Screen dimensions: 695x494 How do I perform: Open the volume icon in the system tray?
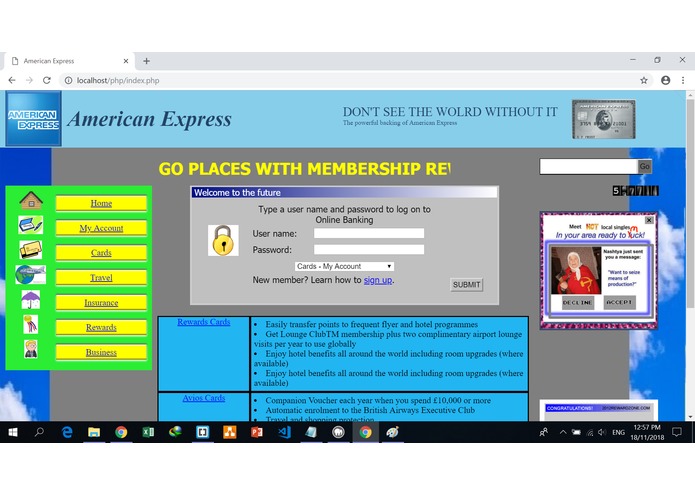point(601,432)
